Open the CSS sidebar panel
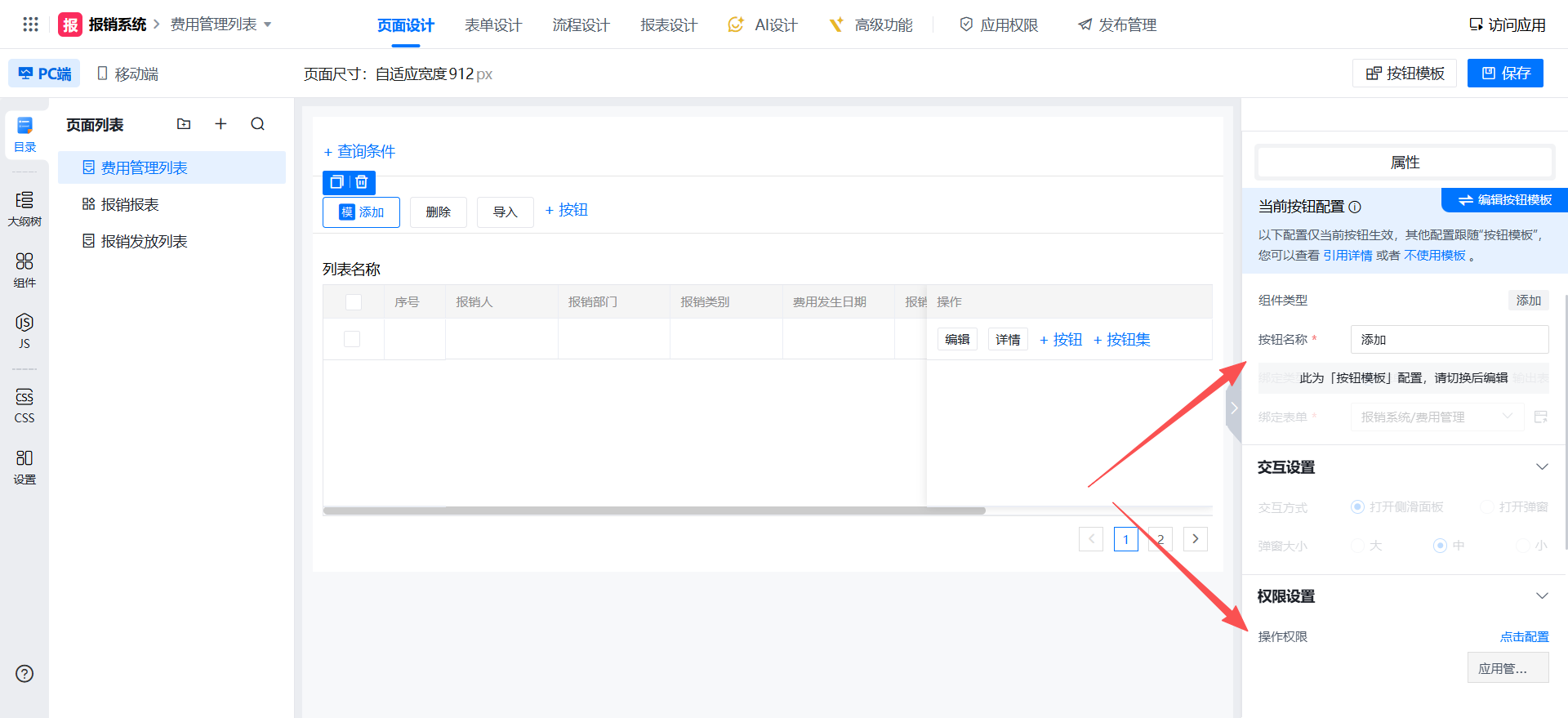The width and height of the screenshot is (1568, 718). (x=24, y=405)
